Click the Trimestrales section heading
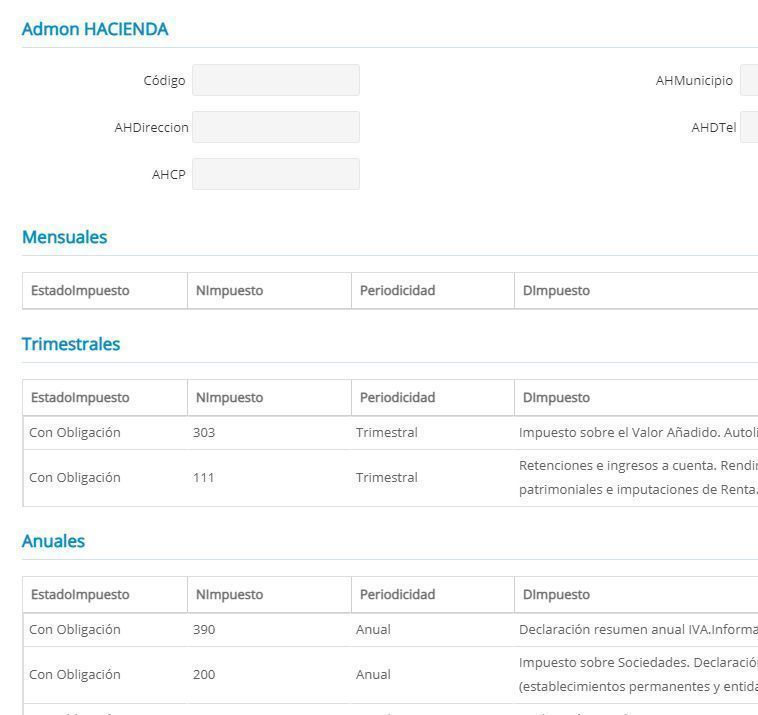The width and height of the screenshot is (758, 715). click(x=71, y=344)
